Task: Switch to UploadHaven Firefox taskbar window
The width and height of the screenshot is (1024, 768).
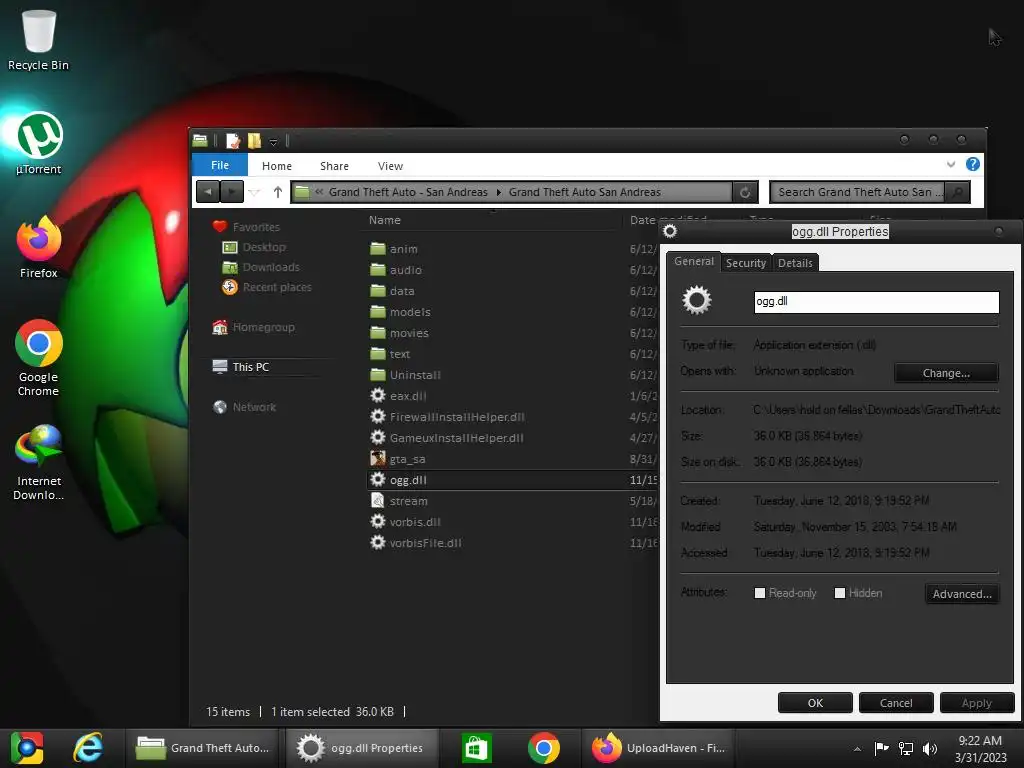Action: (659, 748)
